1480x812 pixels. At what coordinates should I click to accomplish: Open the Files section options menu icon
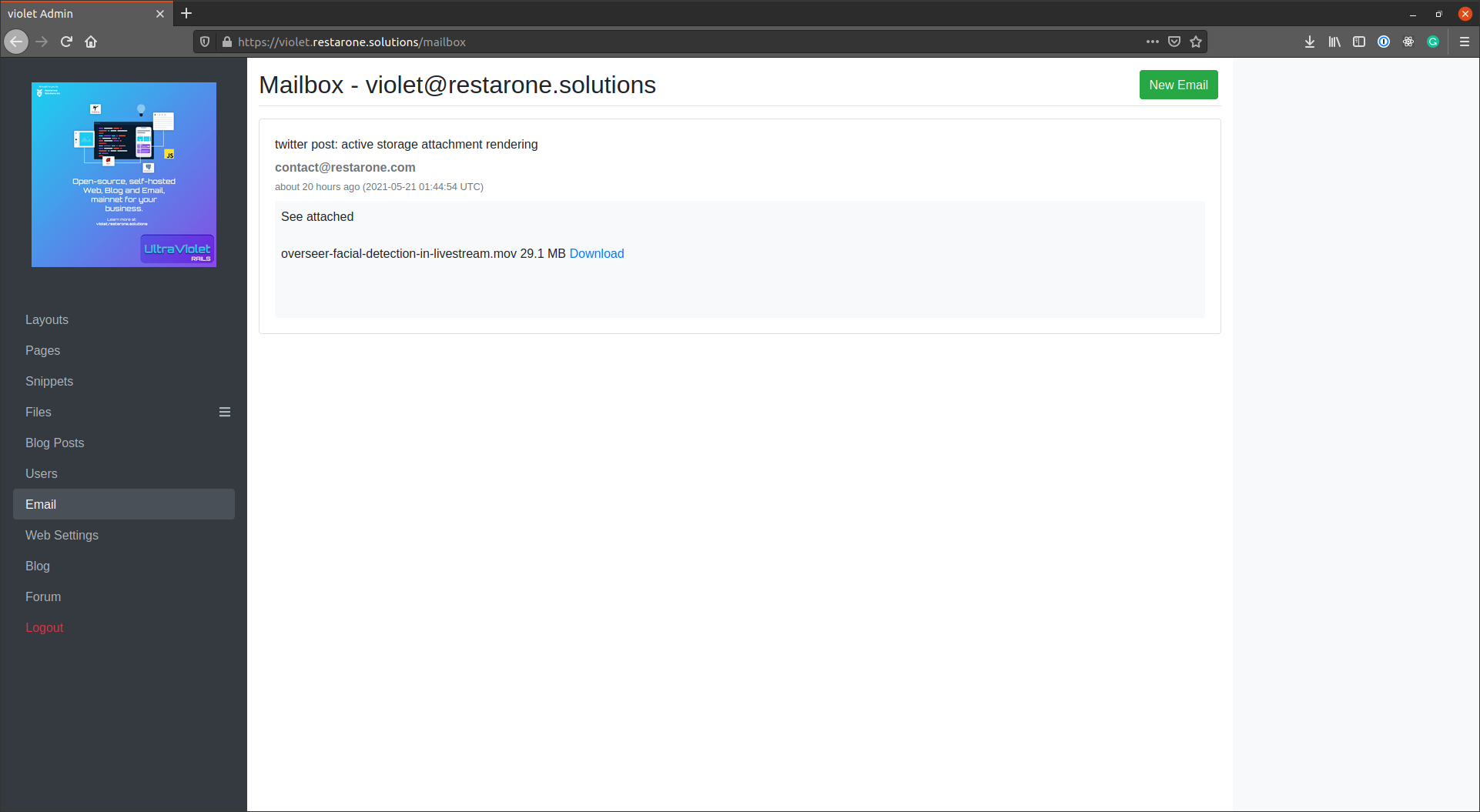[225, 412]
